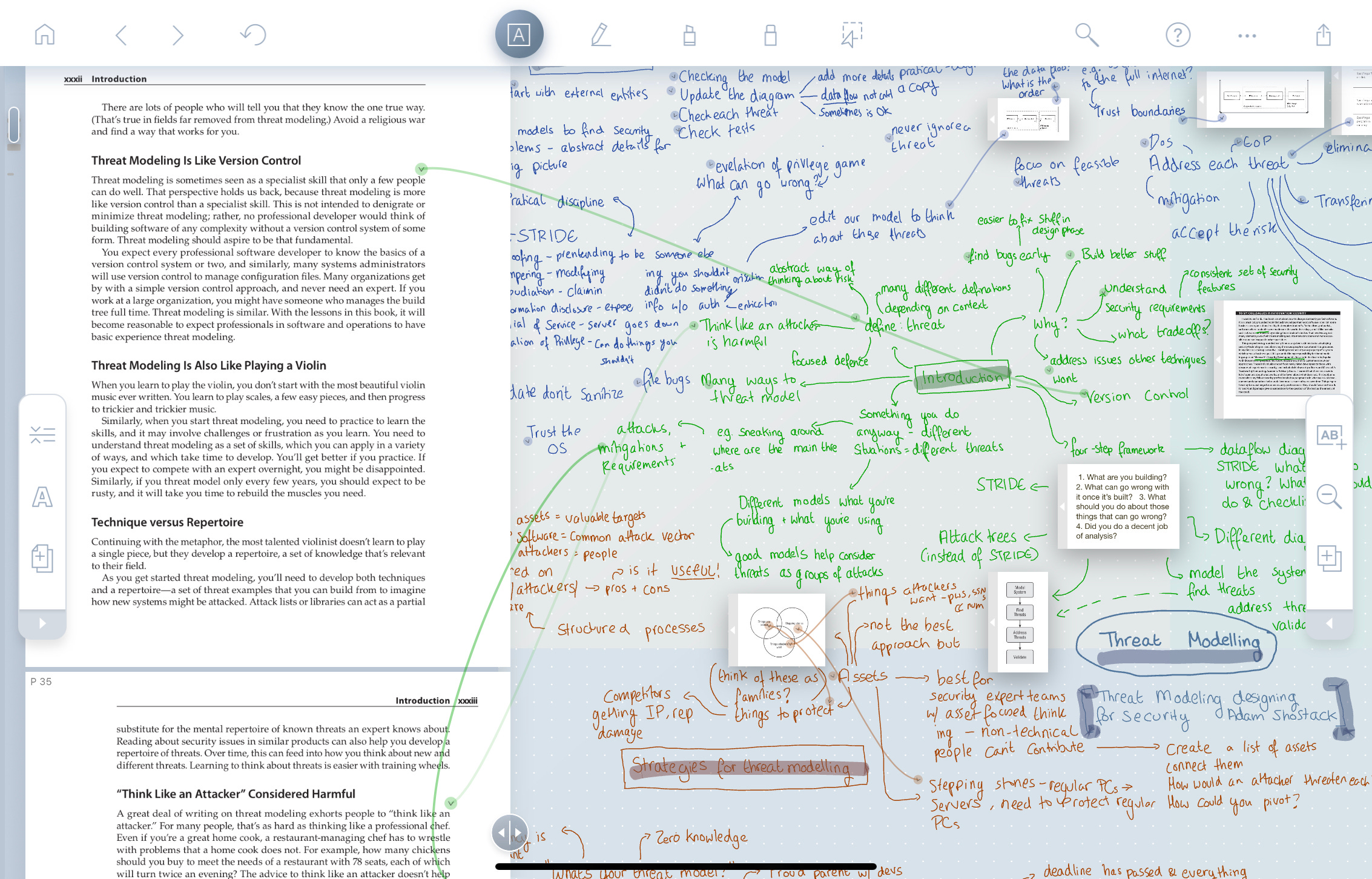1372x879 pixels.
Task: Collapse the left side panel arrow
Action: click(42, 623)
